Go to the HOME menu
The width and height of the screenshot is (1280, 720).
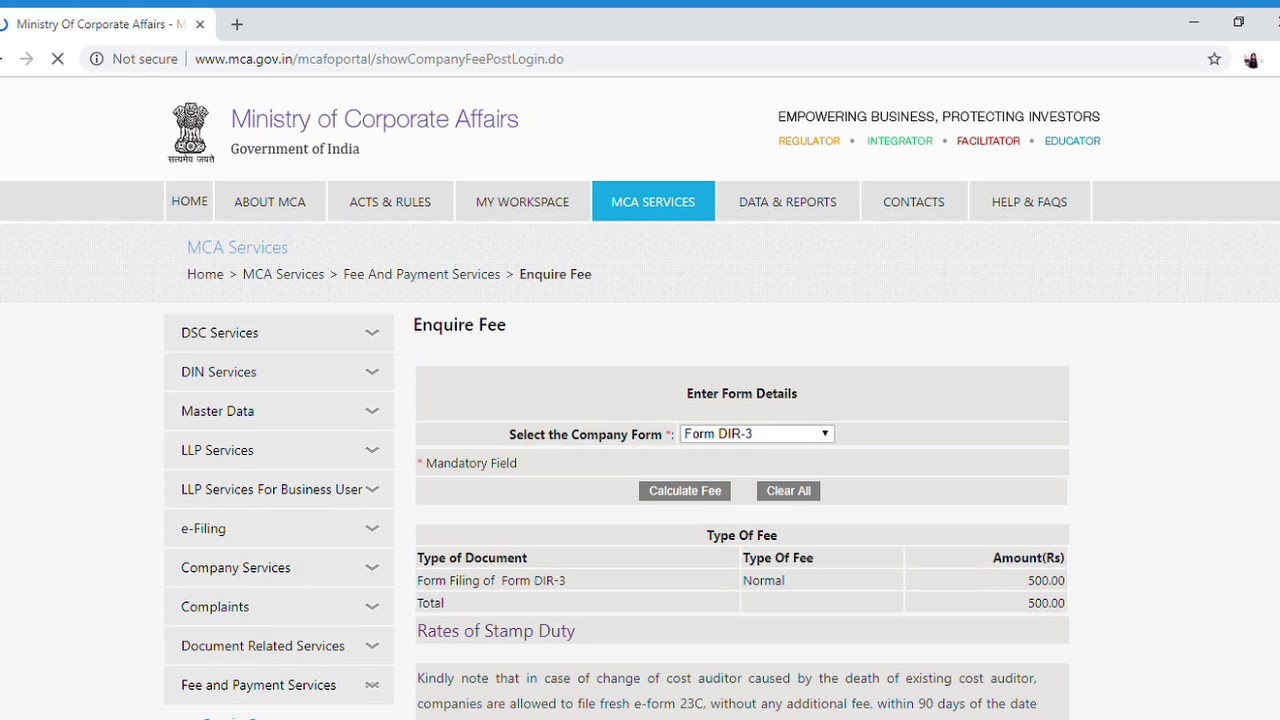(189, 201)
